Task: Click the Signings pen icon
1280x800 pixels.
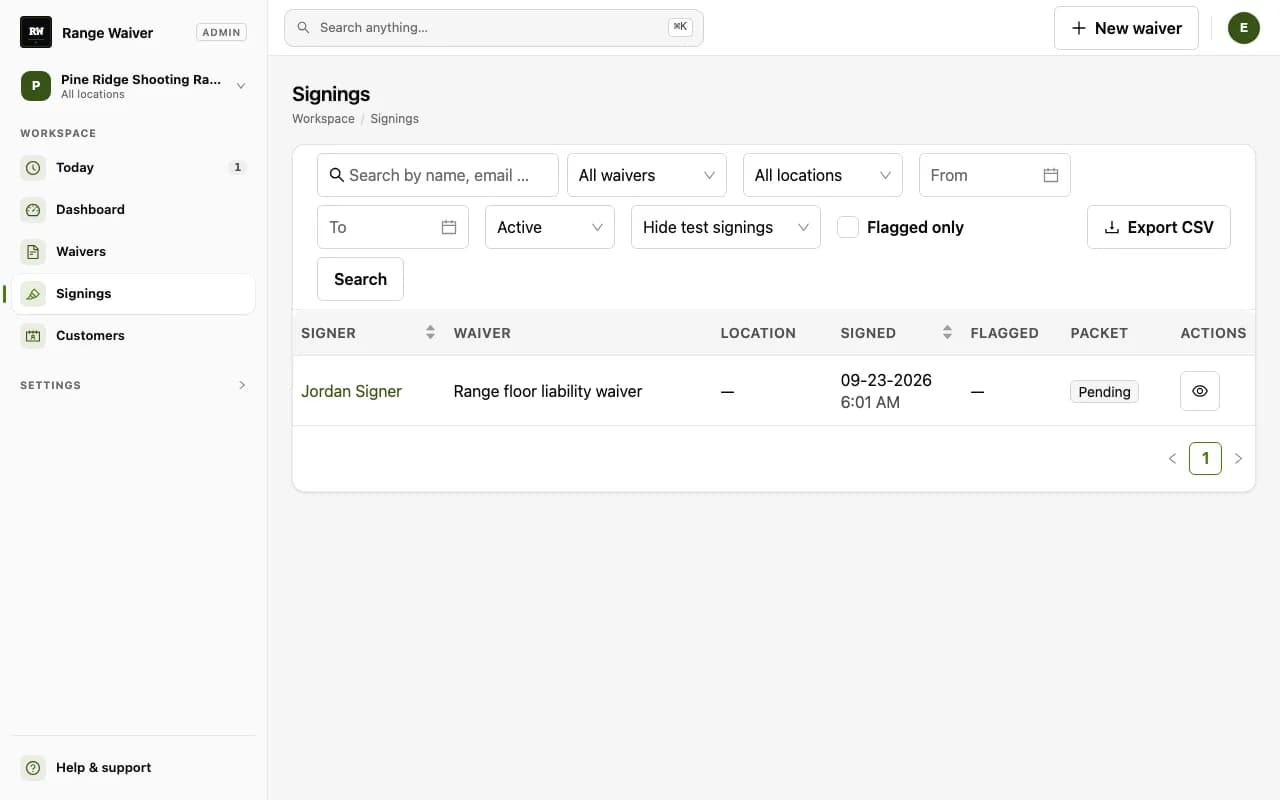Action: (33, 294)
